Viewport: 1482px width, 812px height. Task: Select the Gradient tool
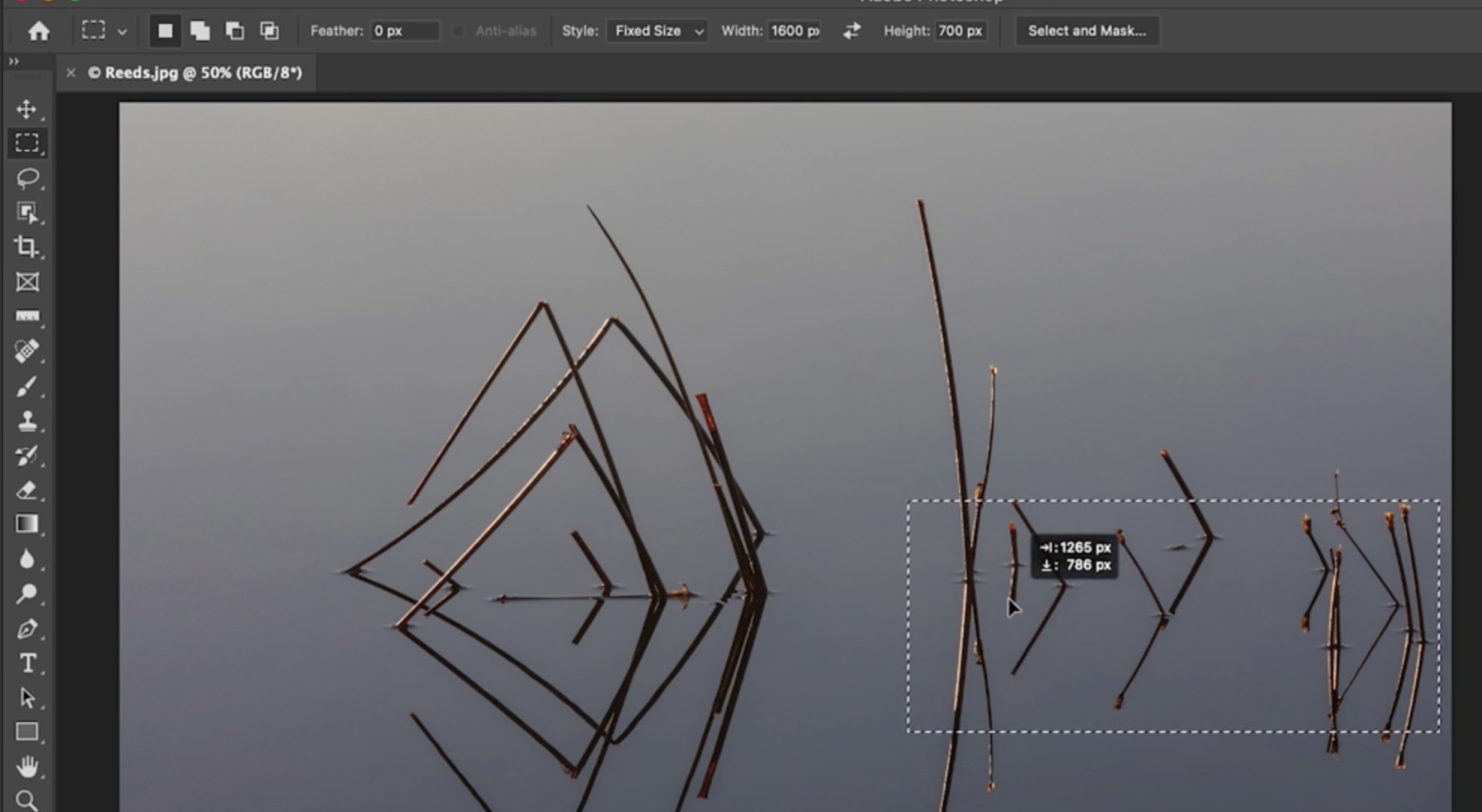pos(27,524)
